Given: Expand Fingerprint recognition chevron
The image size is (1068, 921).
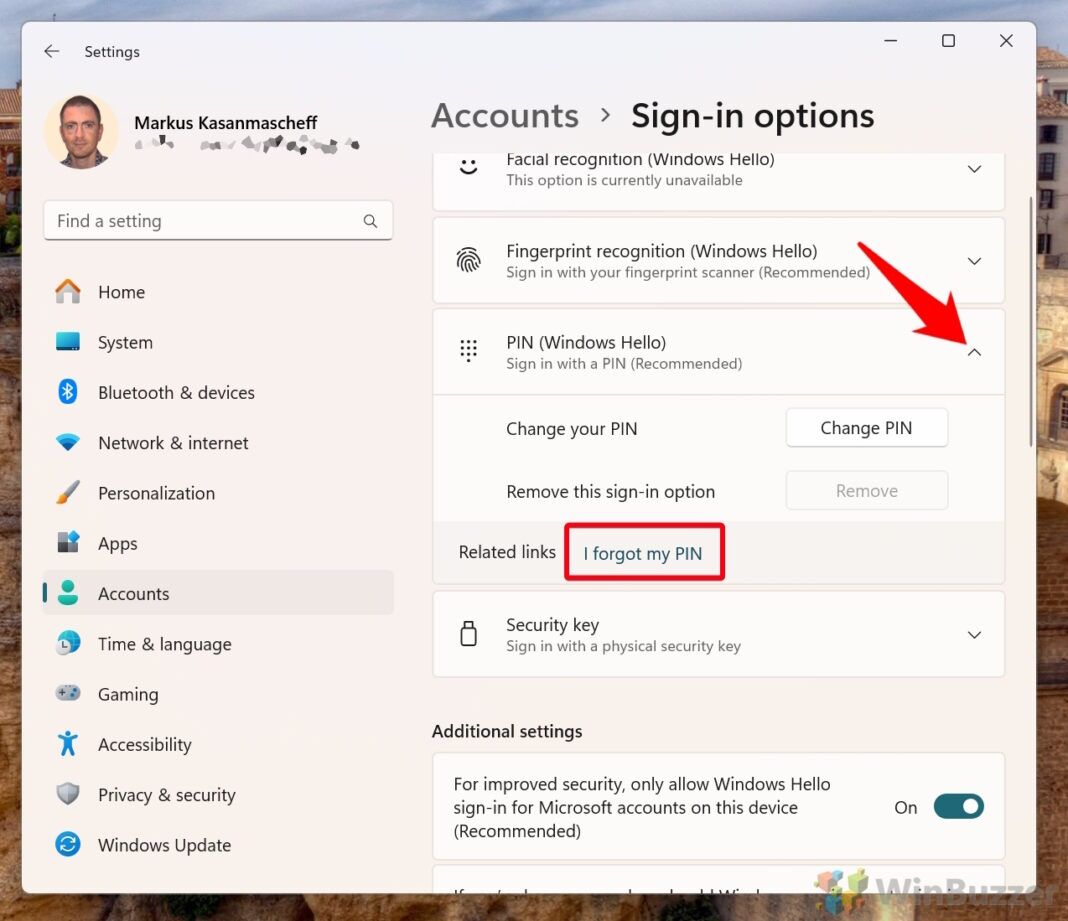Looking at the screenshot, I should pyautogui.click(x=974, y=261).
